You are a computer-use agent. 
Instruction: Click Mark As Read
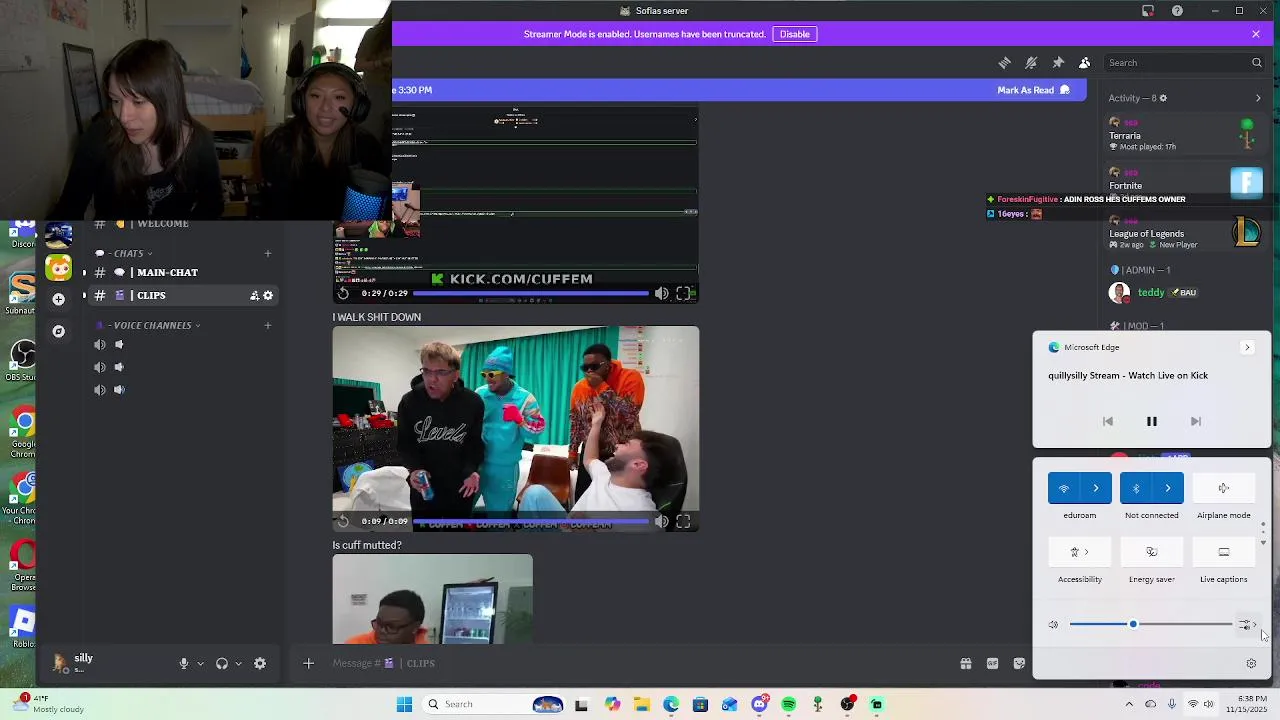click(x=1034, y=90)
